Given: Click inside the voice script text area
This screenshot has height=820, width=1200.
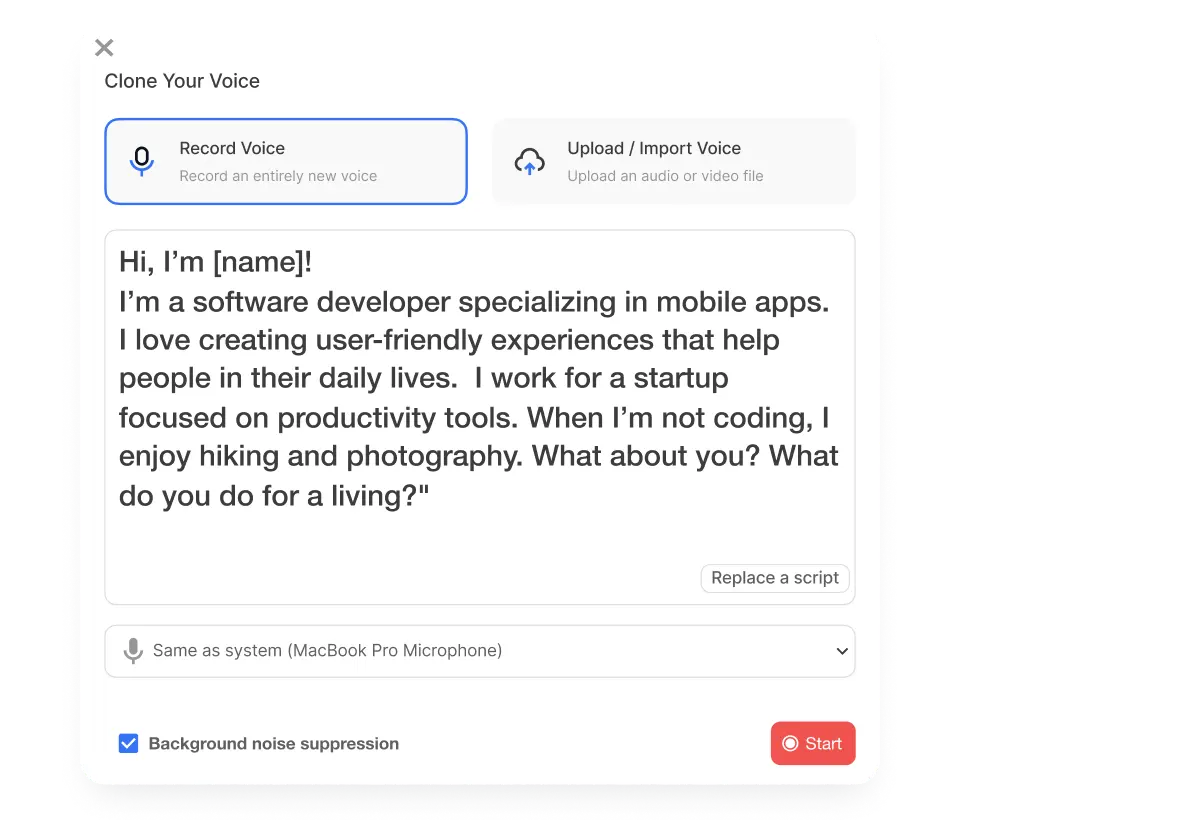Looking at the screenshot, I should coord(480,400).
